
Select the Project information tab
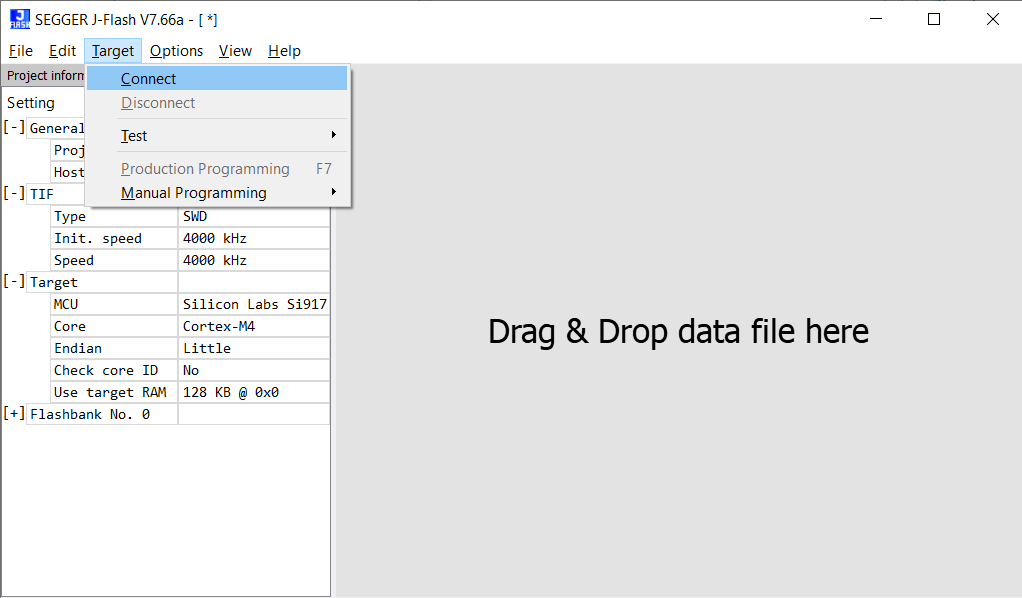coord(44,76)
